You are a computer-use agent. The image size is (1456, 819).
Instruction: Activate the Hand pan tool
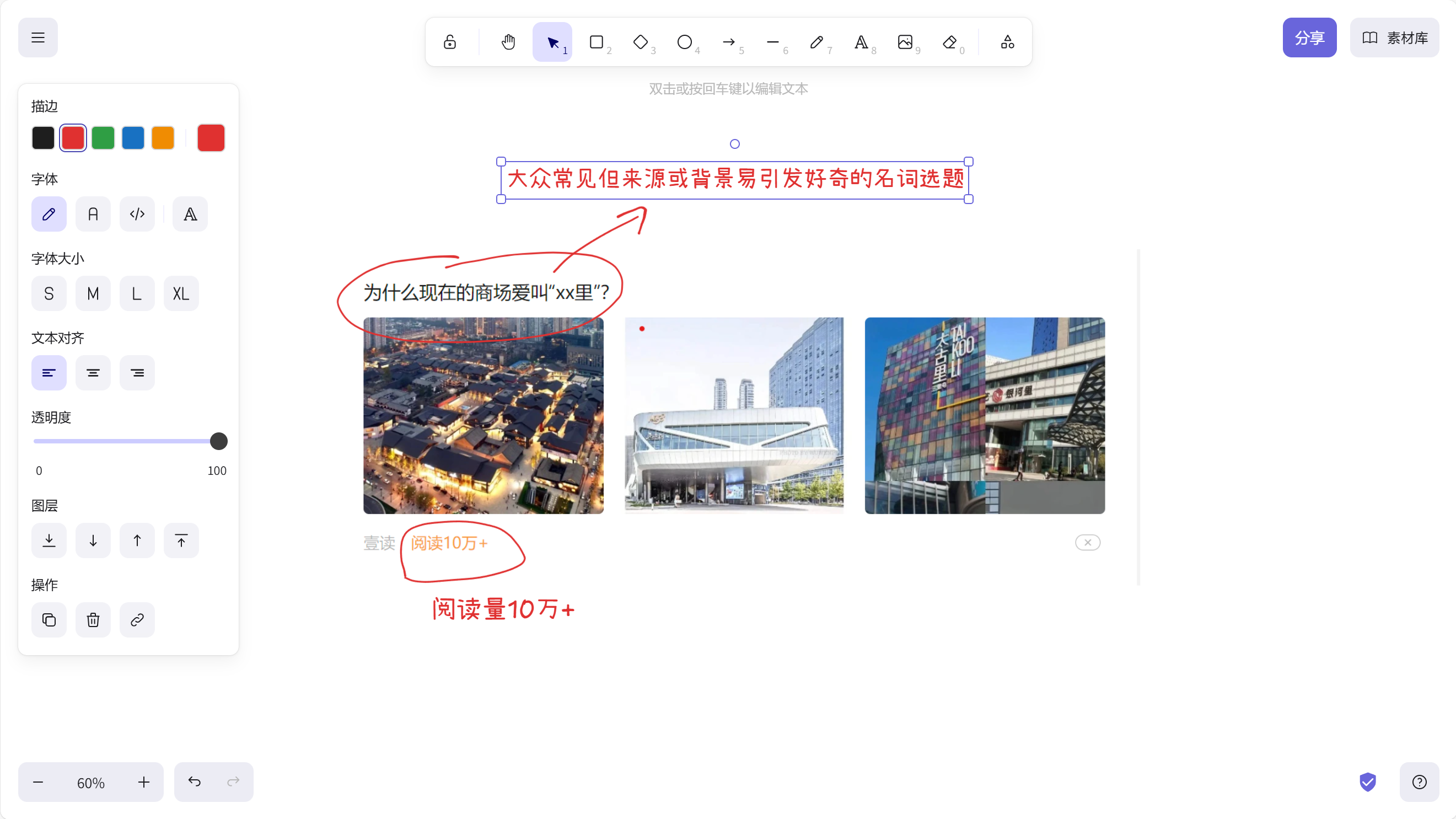(x=508, y=42)
